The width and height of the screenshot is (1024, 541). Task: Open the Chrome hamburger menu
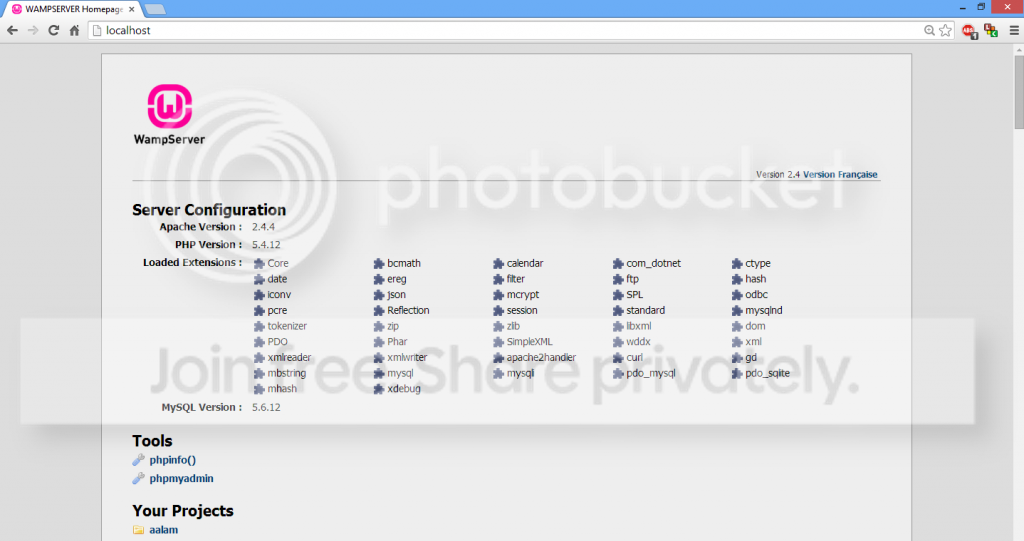(1014, 30)
